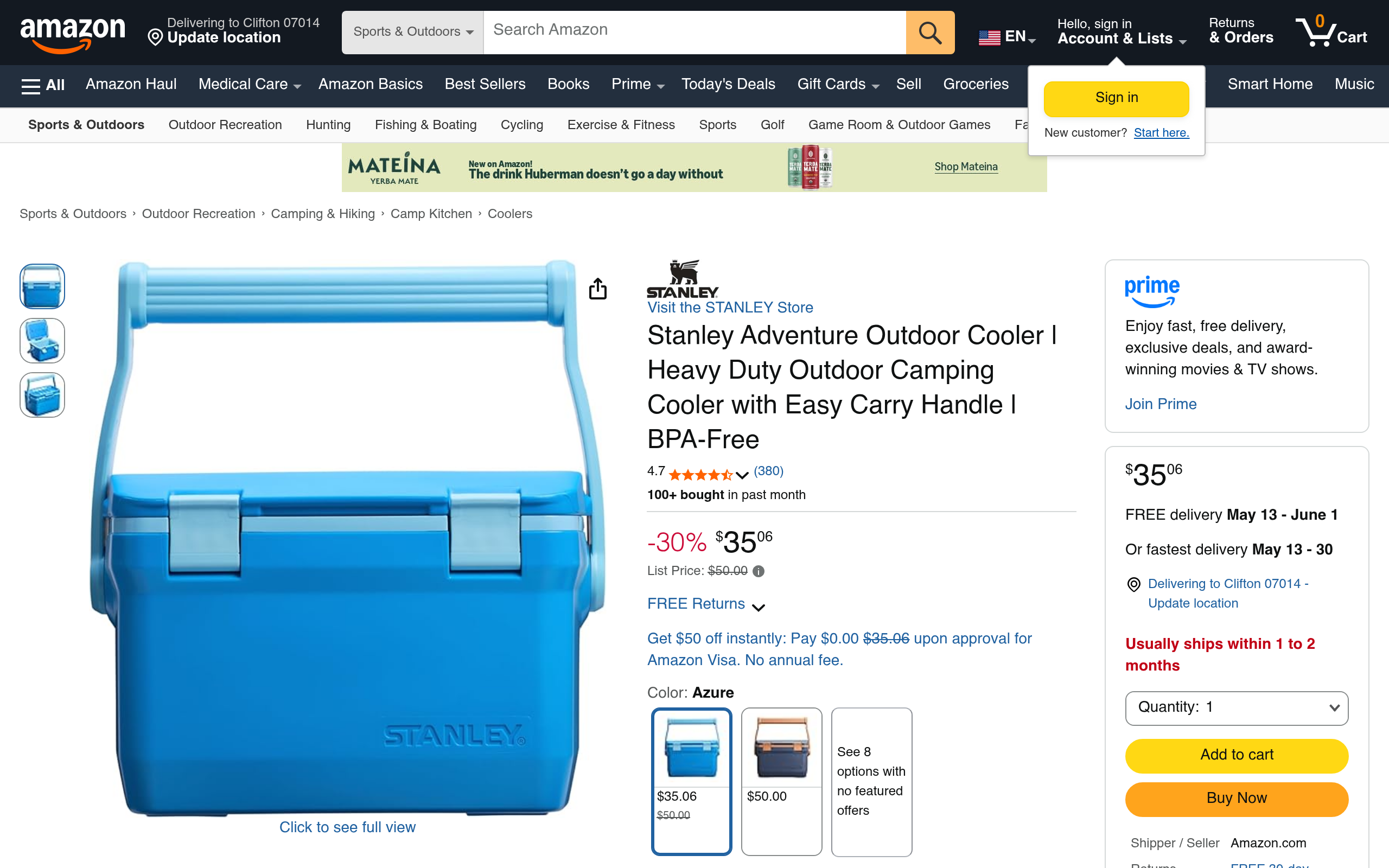Image resolution: width=1389 pixels, height=868 pixels.
Task: Expand the star rating breakdown arrow
Action: [742, 475]
